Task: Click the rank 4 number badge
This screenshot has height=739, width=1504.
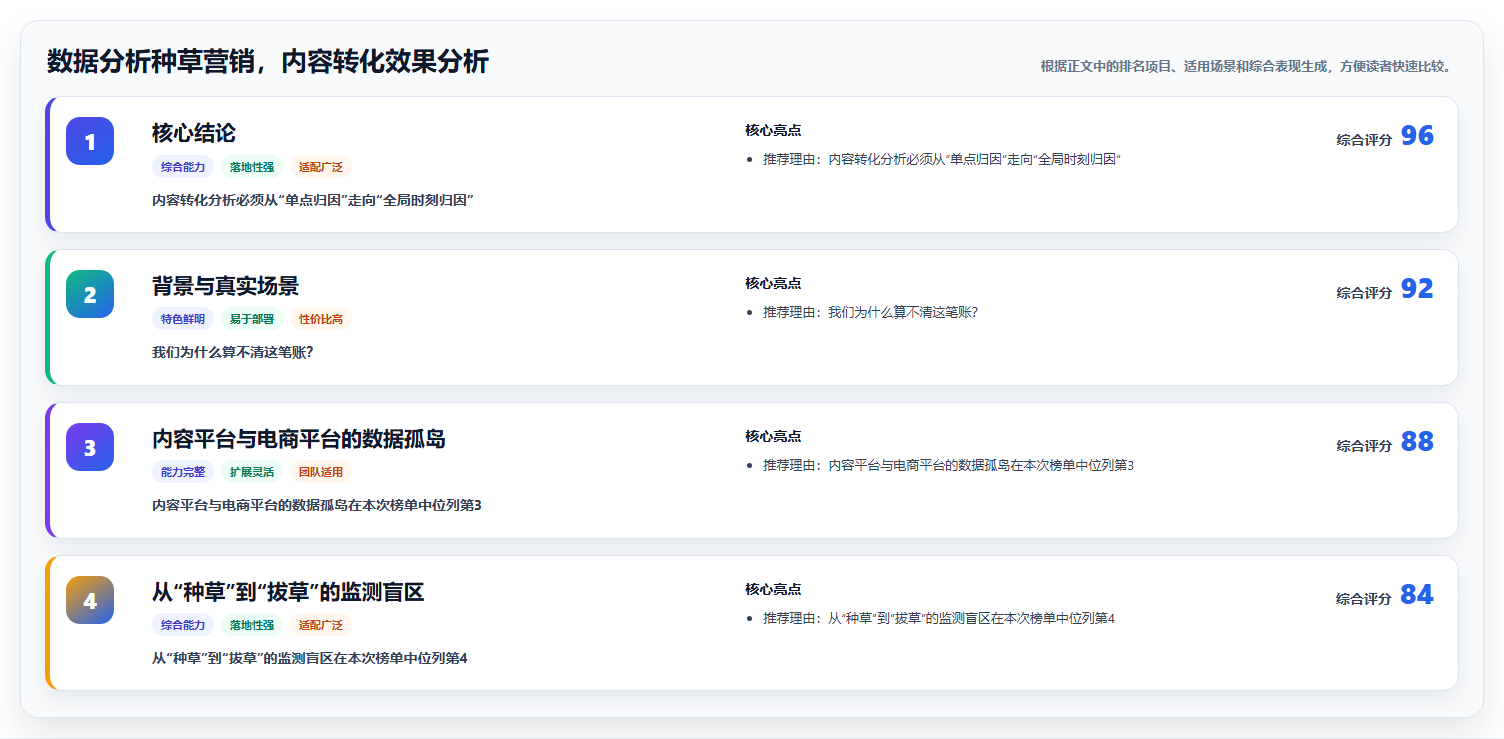Action: (x=90, y=600)
